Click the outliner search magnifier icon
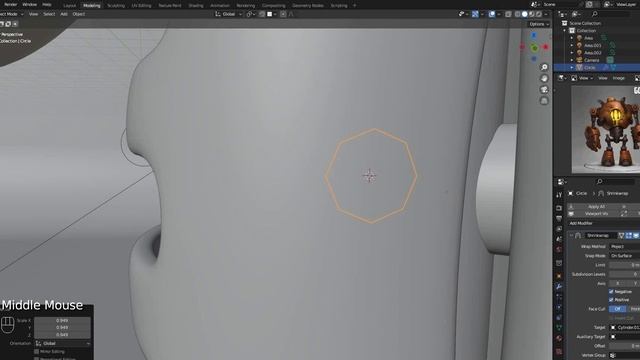The height and width of the screenshot is (360, 640). [x=595, y=14]
